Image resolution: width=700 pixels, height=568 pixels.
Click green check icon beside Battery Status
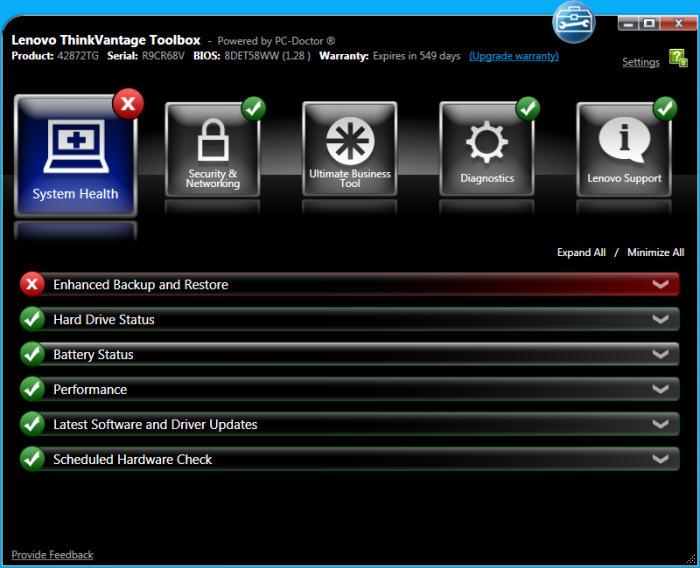pyautogui.click(x=33, y=355)
